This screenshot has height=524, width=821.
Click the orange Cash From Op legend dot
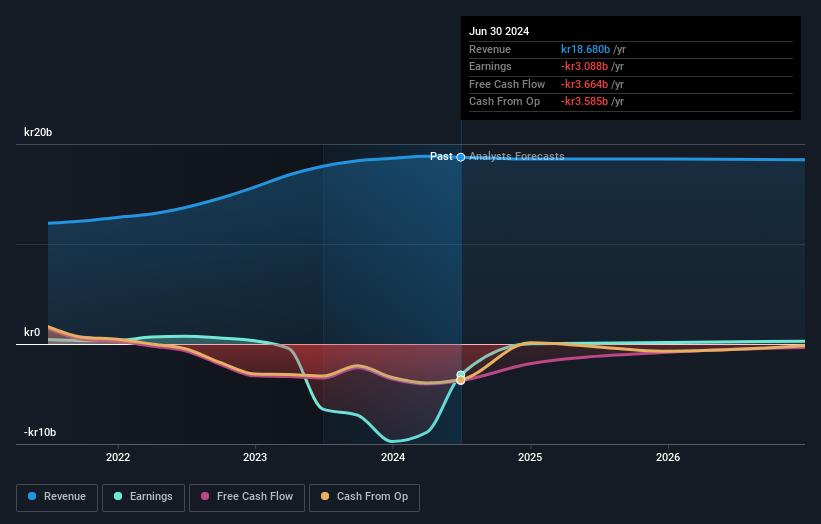point(325,496)
